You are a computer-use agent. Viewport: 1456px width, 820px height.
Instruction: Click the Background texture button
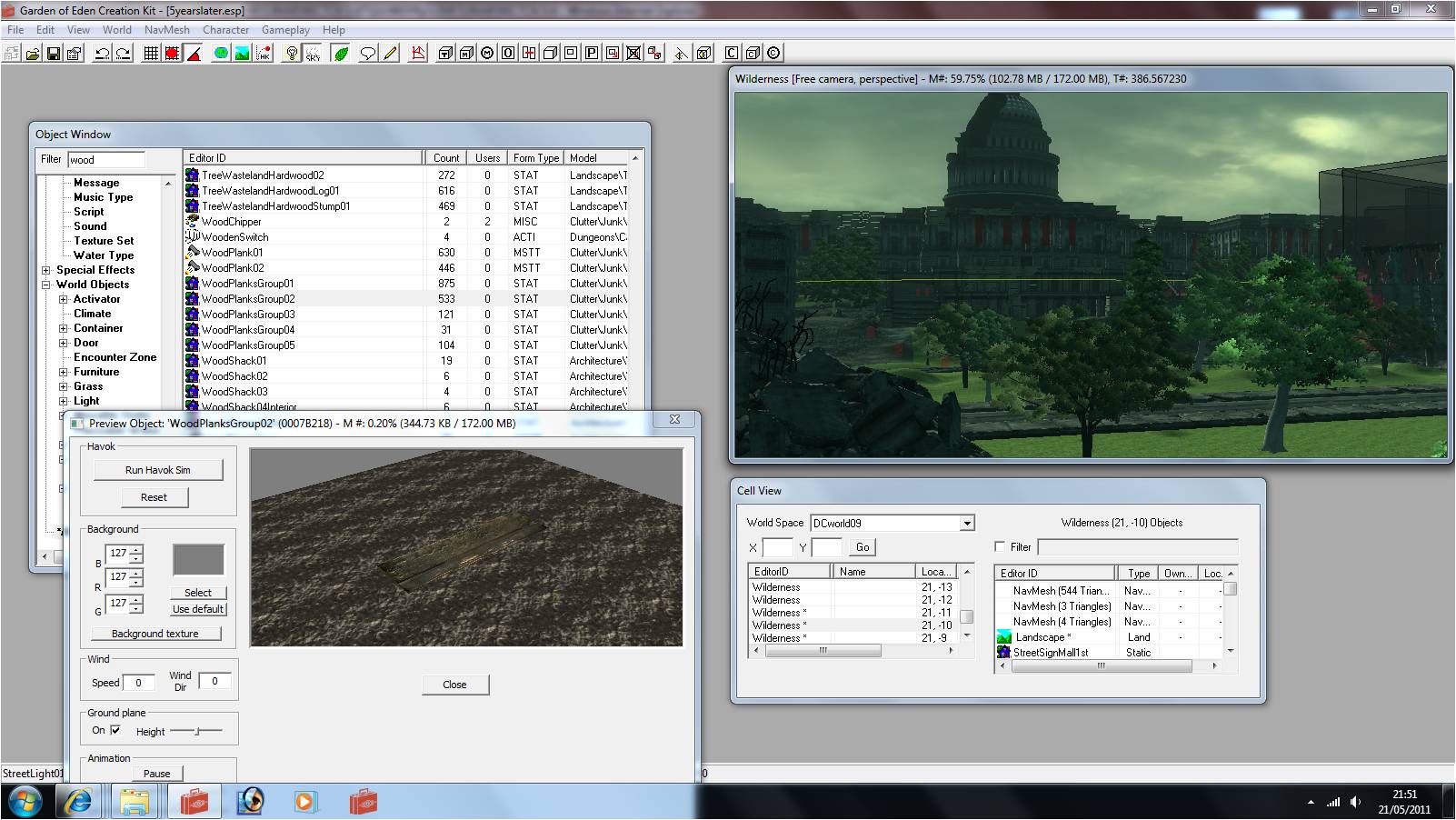155,634
